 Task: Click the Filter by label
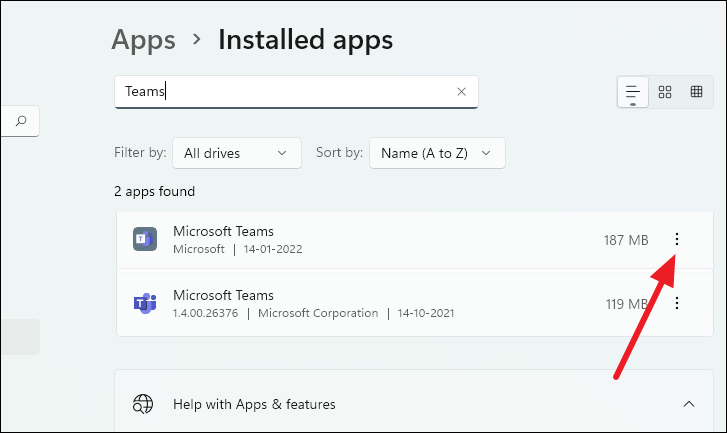[x=140, y=153]
